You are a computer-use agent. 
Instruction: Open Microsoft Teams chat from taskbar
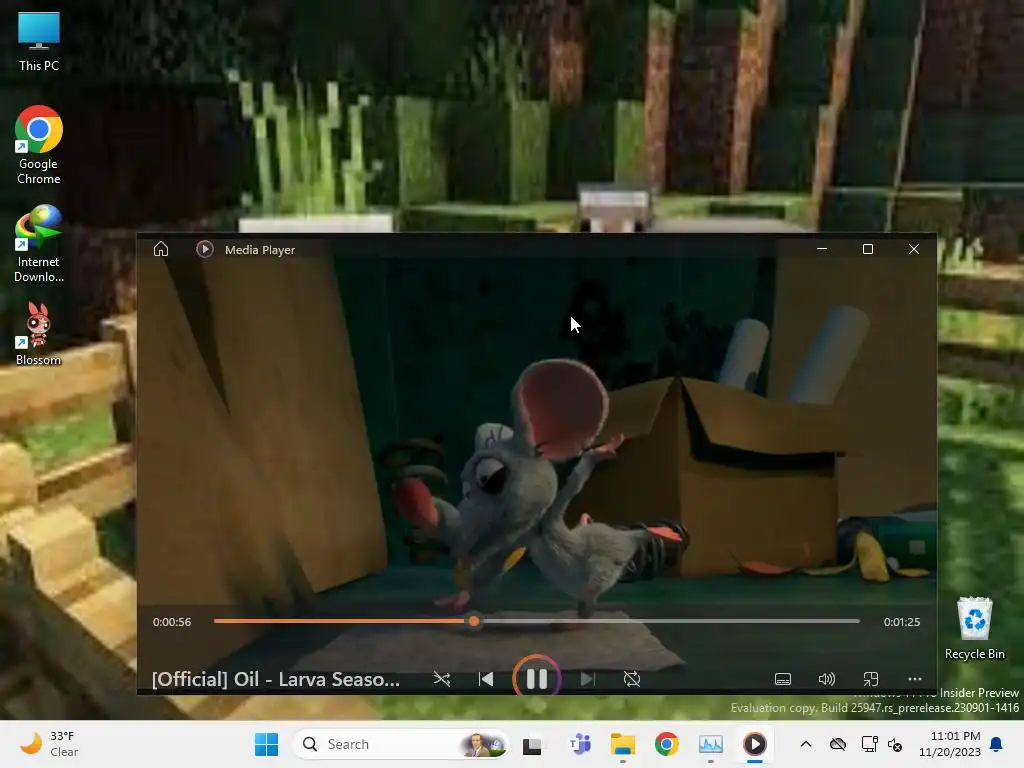pos(579,744)
